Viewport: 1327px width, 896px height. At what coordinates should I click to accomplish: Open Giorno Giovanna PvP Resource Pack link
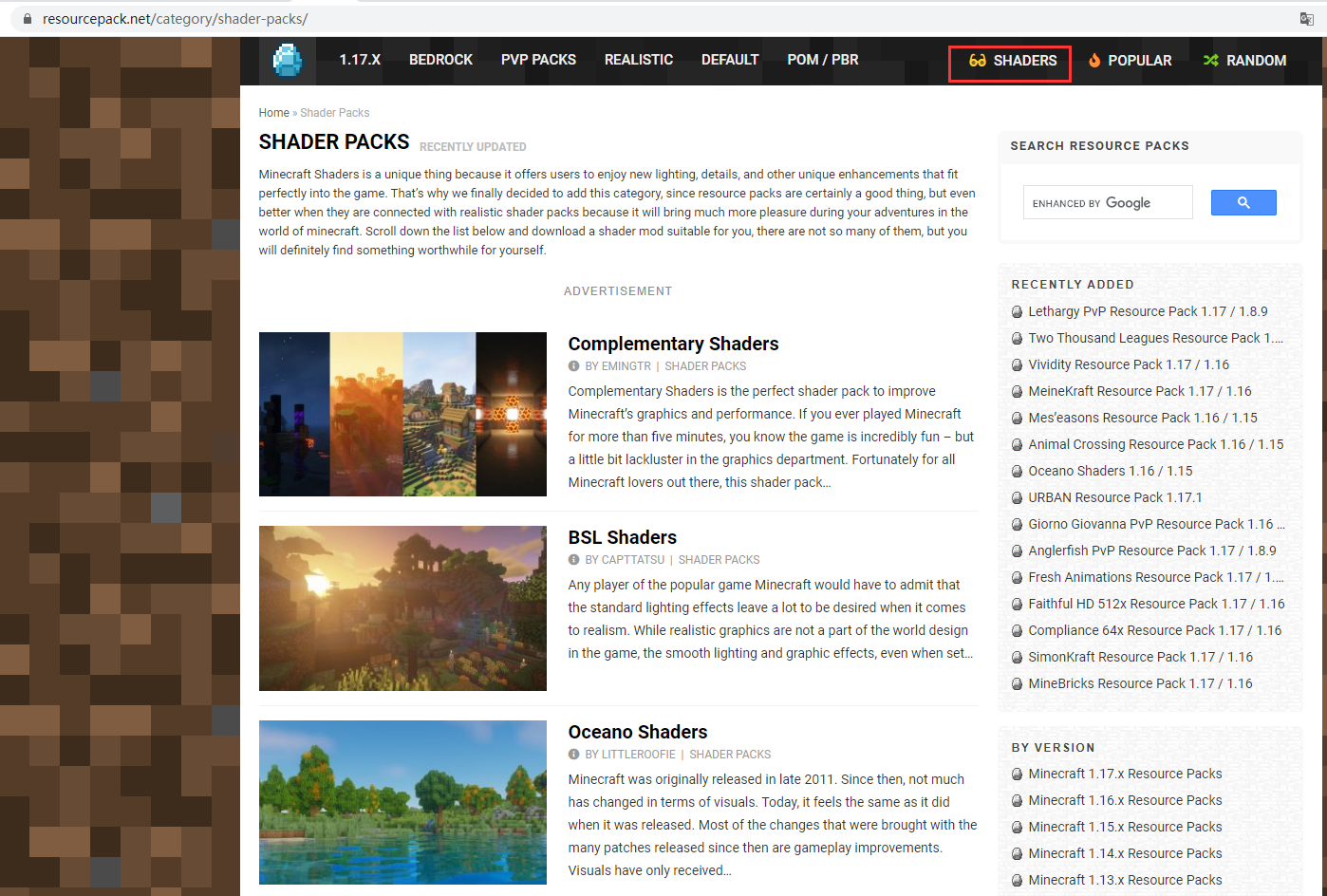click(1156, 524)
